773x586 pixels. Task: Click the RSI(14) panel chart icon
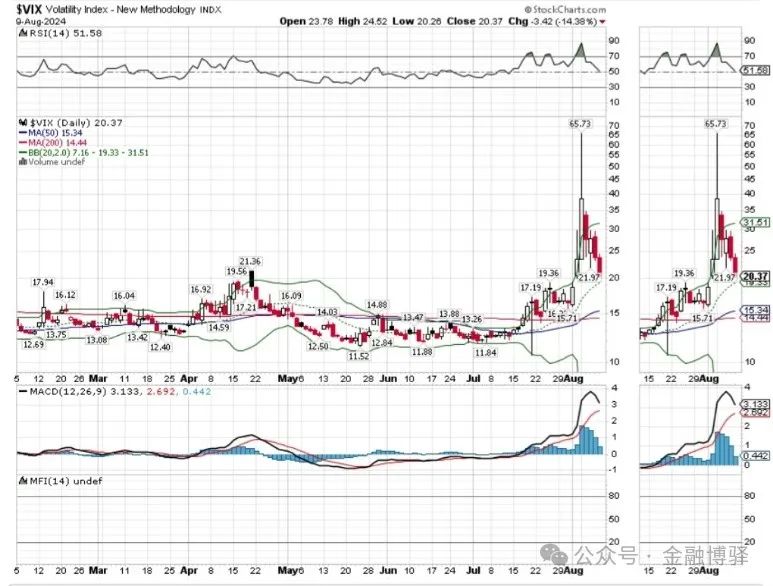click(23, 33)
